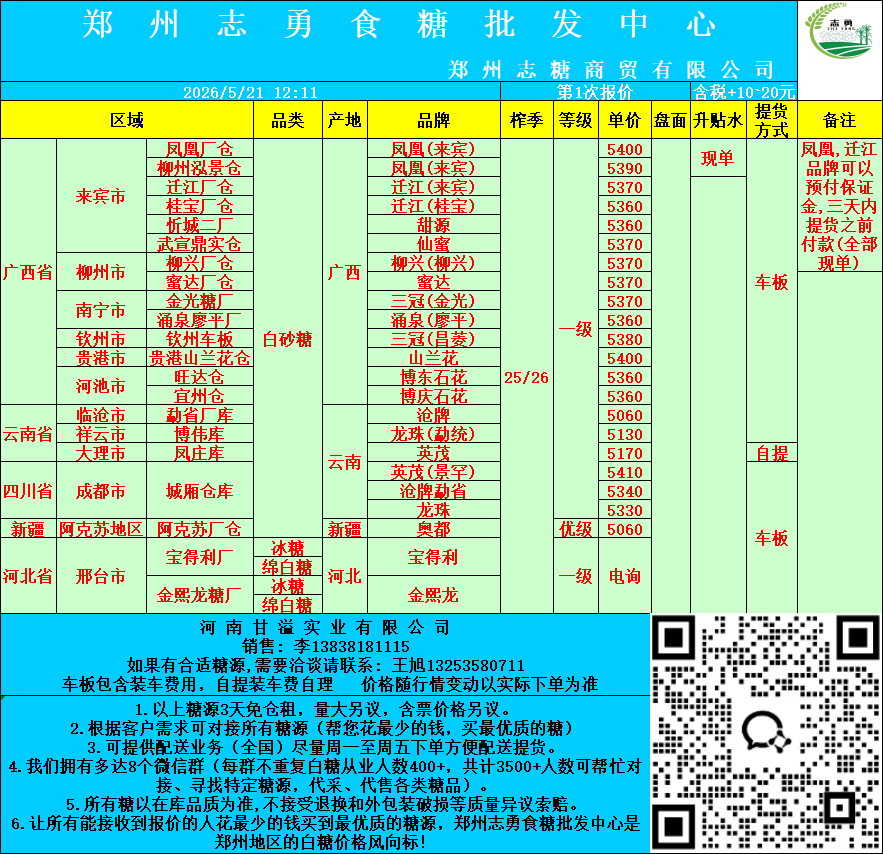Click the 单价 column header
This screenshot has width=883, height=854.
625,120
